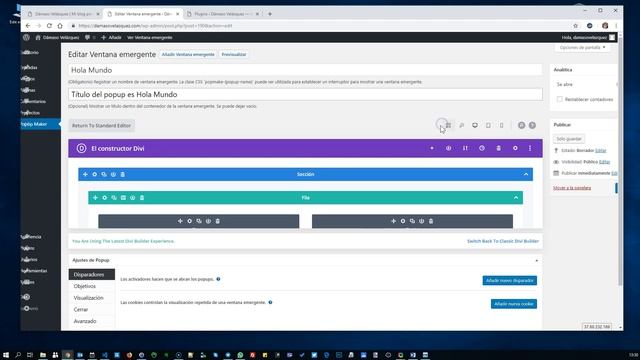This screenshot has height=360, width=640.
Task: Click the popup title field
Action: click(x=305, y=94)
